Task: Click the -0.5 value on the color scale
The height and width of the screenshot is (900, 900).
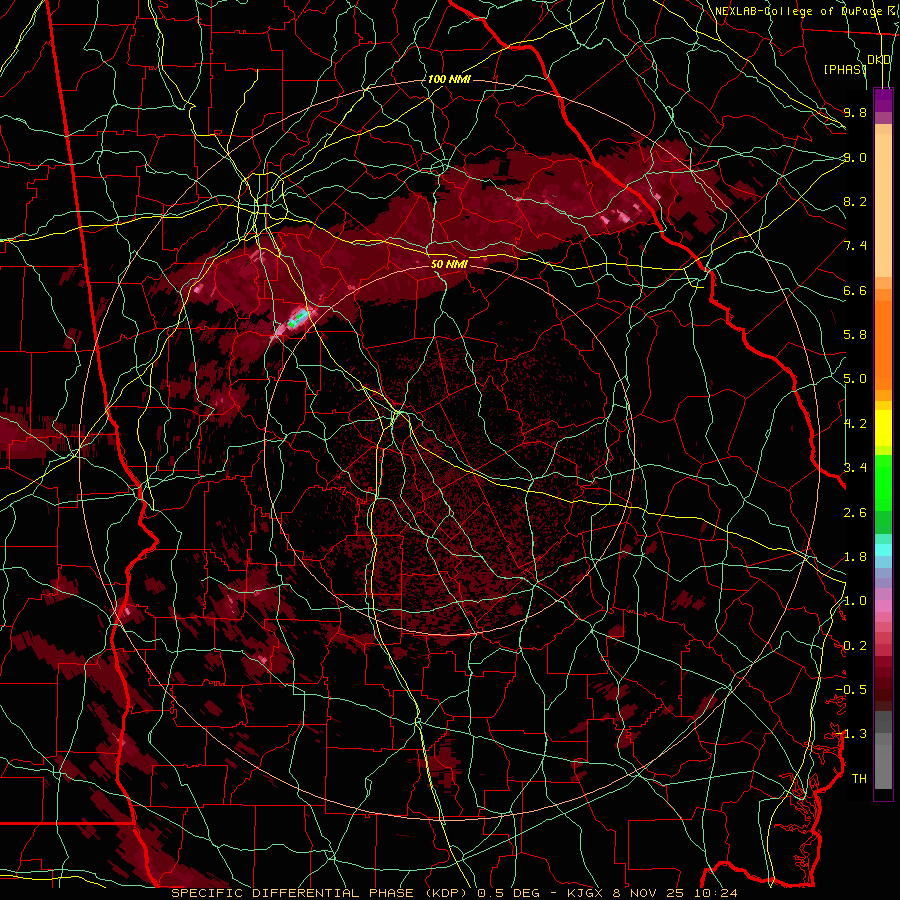Action: [851, 690]
